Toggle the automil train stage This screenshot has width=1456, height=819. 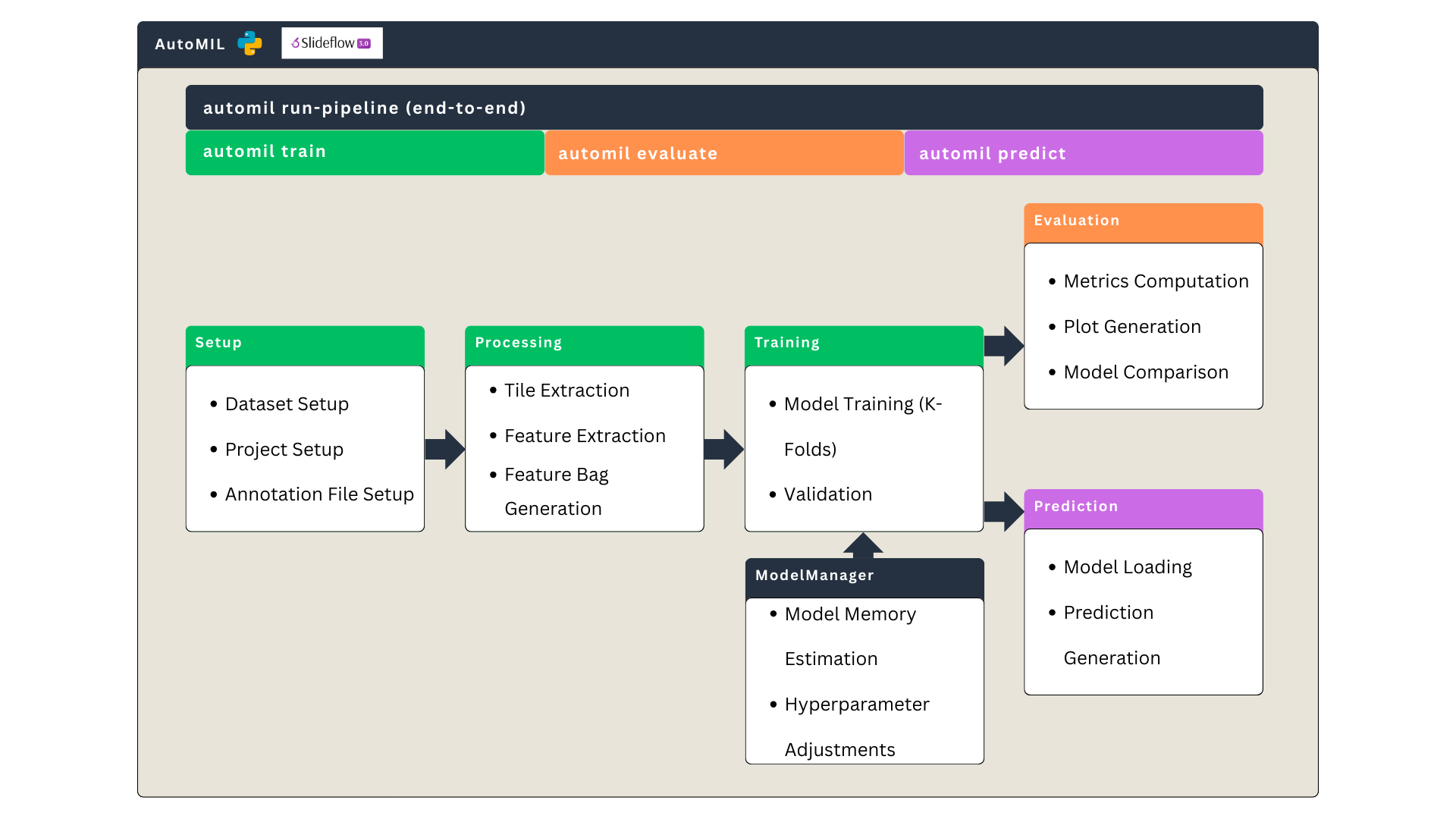[364, 152]
